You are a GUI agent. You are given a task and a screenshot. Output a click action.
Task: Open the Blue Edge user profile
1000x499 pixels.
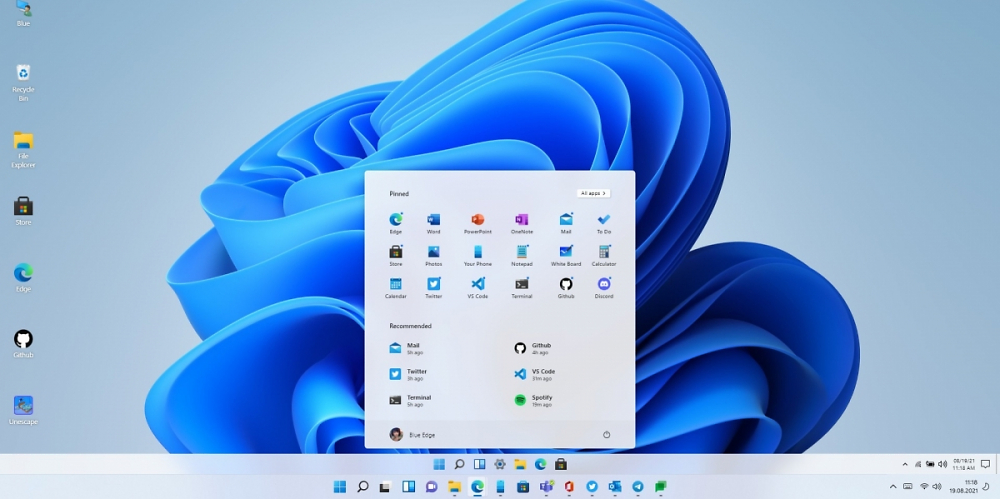tap(413, 435)
